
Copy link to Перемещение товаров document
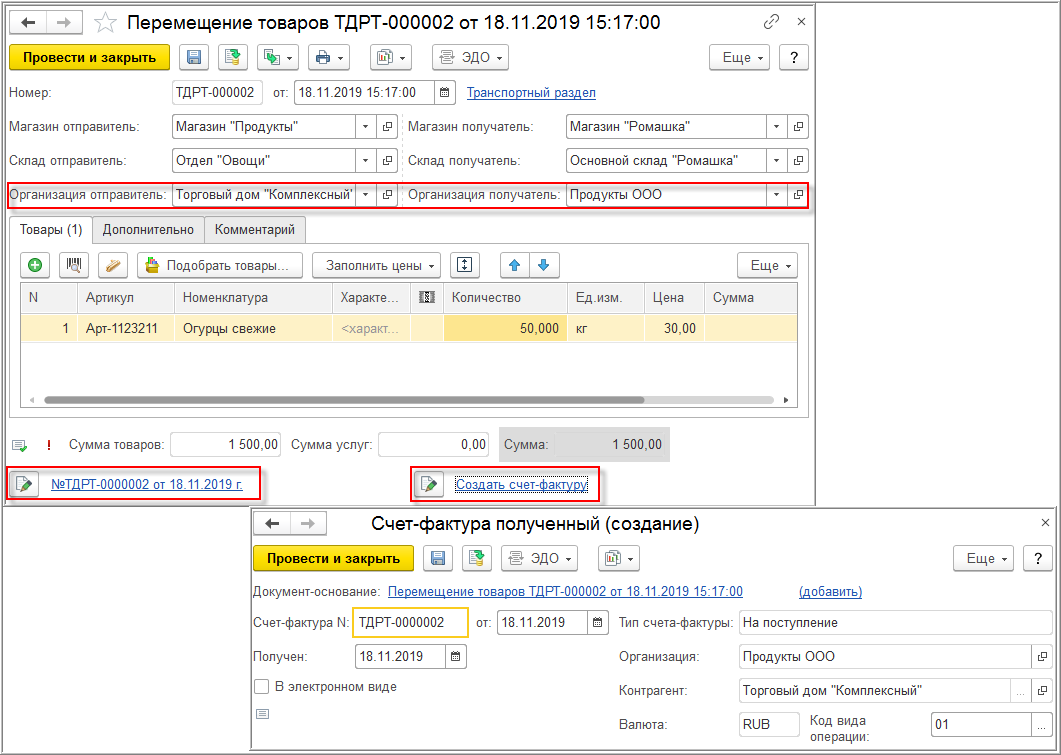[x=771, y=22]
